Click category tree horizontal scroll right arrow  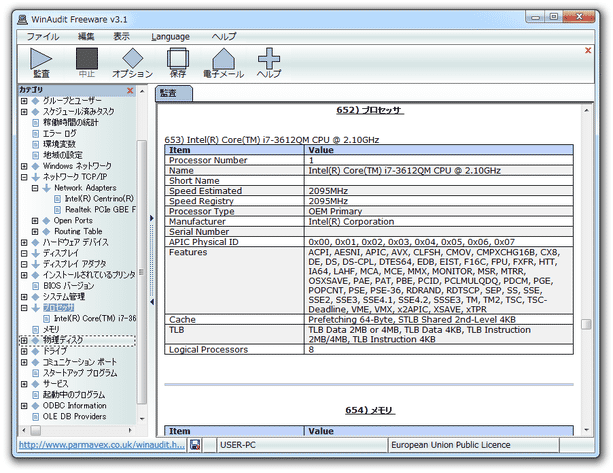point(130,430)
